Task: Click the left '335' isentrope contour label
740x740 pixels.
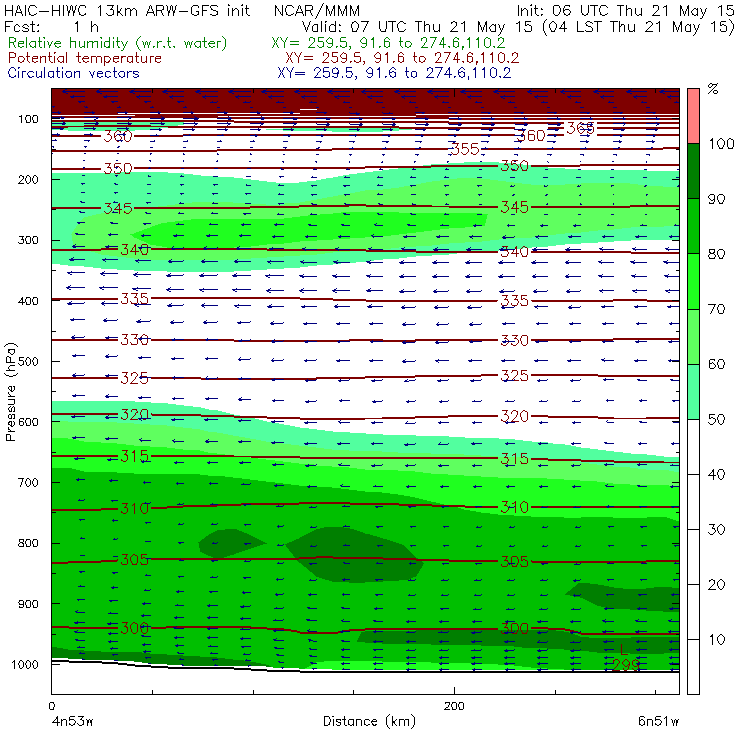Action: point(135,298)
